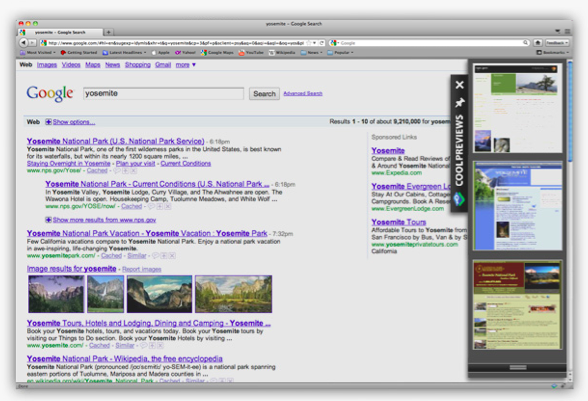
Task: Open the Current Conditions sub-link
Action: coord(186,164)
